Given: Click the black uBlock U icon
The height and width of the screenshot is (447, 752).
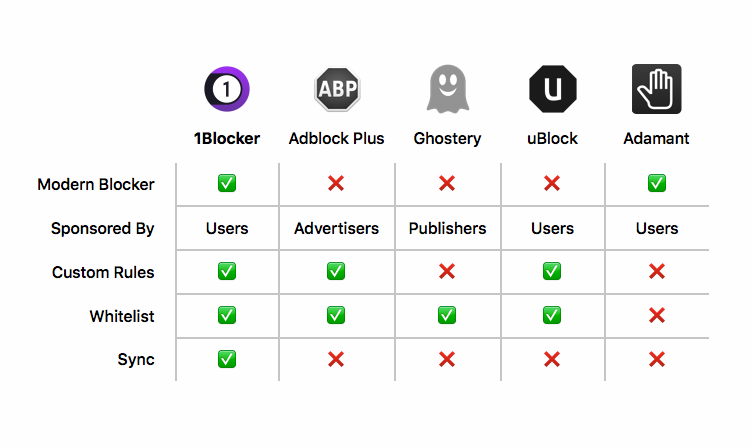Looking at the screenshot, I should click(x=552, y=89).
